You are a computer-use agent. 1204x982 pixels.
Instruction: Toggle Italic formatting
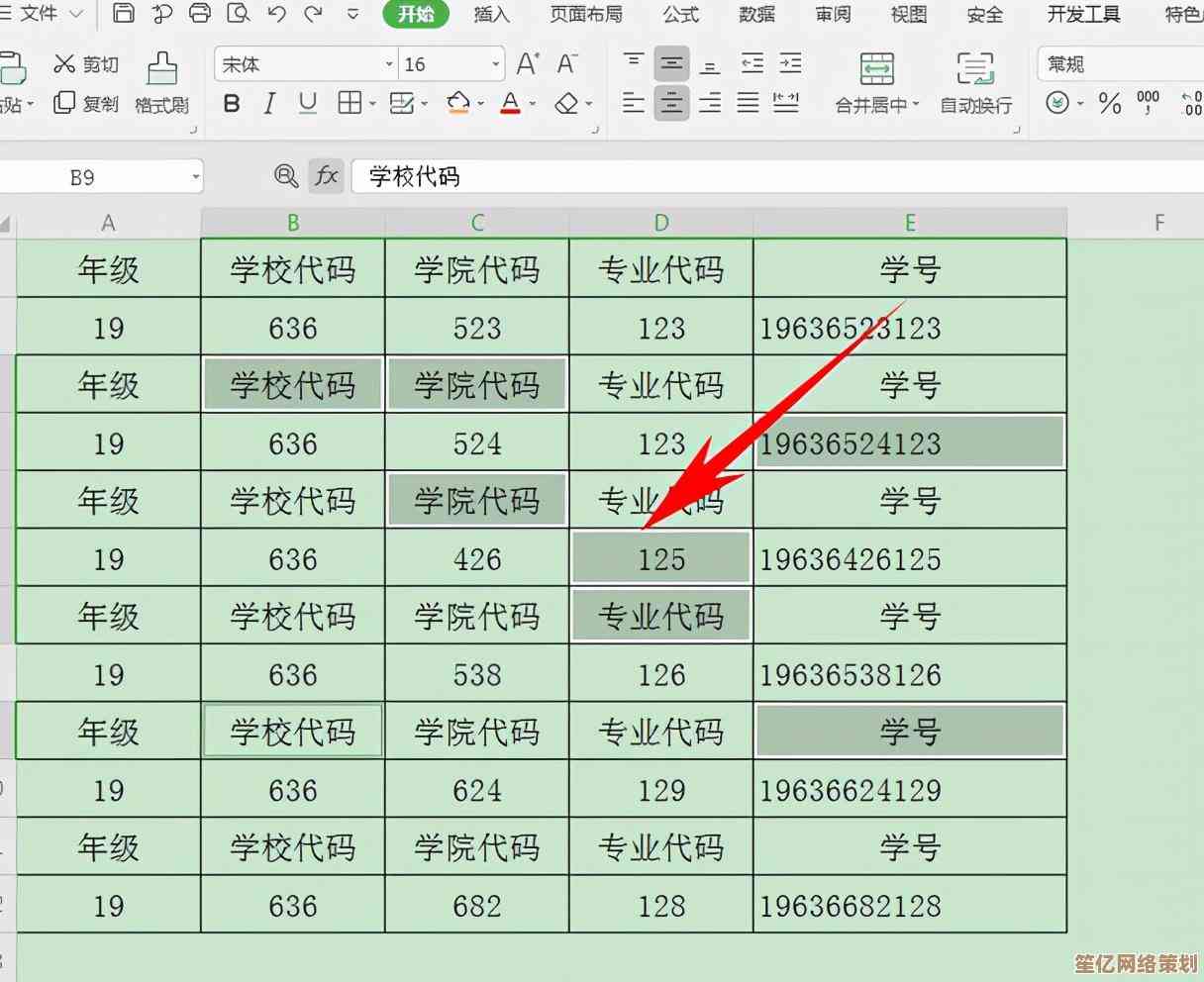[x=269, y=103]
